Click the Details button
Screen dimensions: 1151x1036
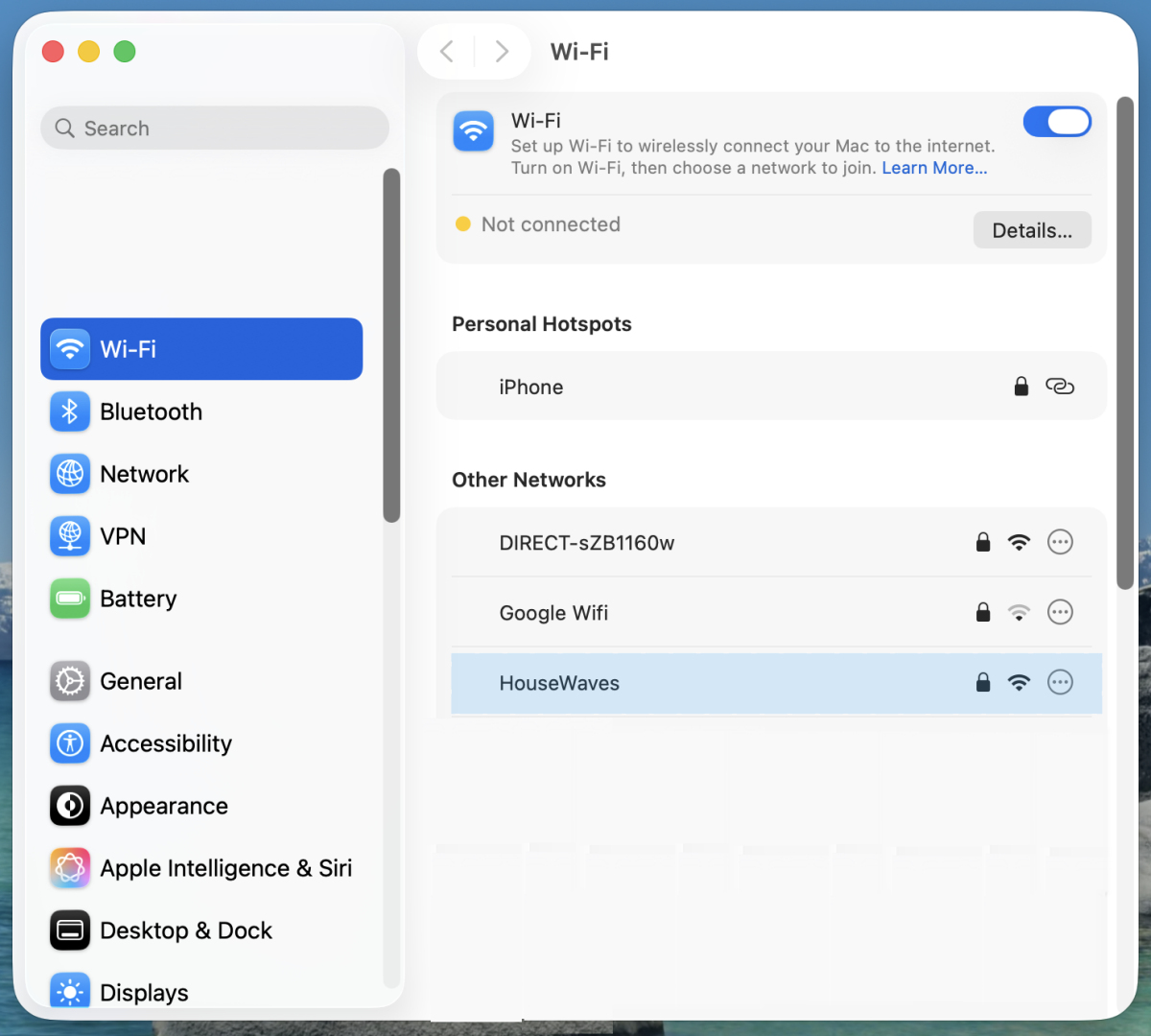(x=1032, y=229)
